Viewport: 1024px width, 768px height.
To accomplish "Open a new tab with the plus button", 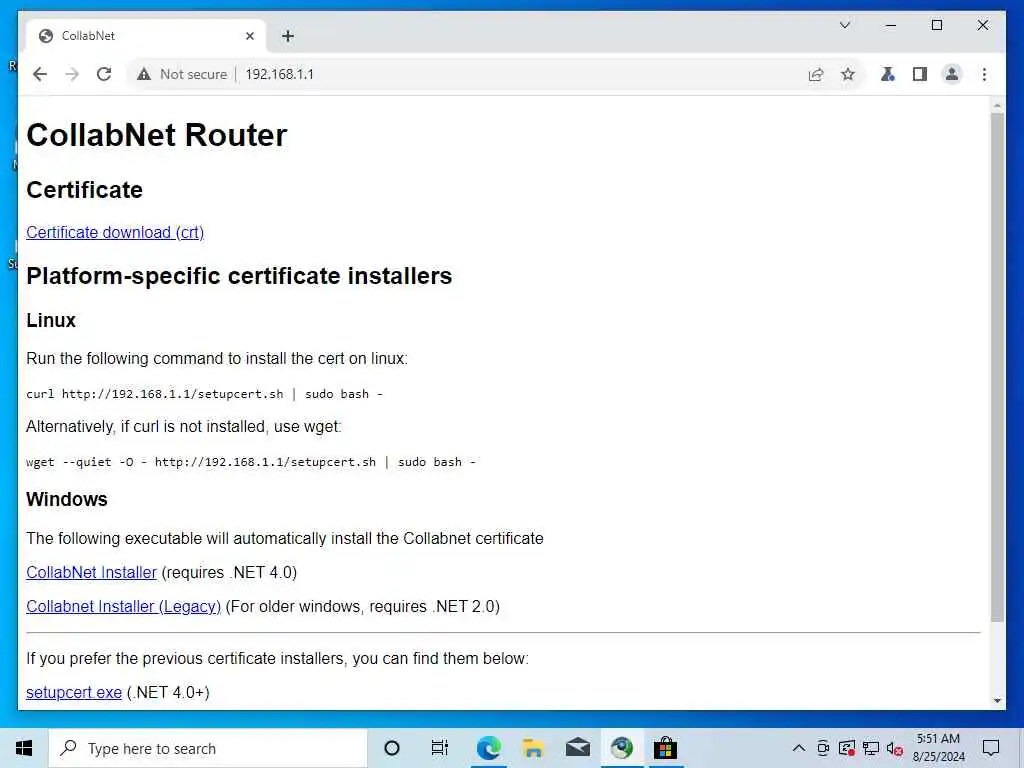I will tap(288, 37).
